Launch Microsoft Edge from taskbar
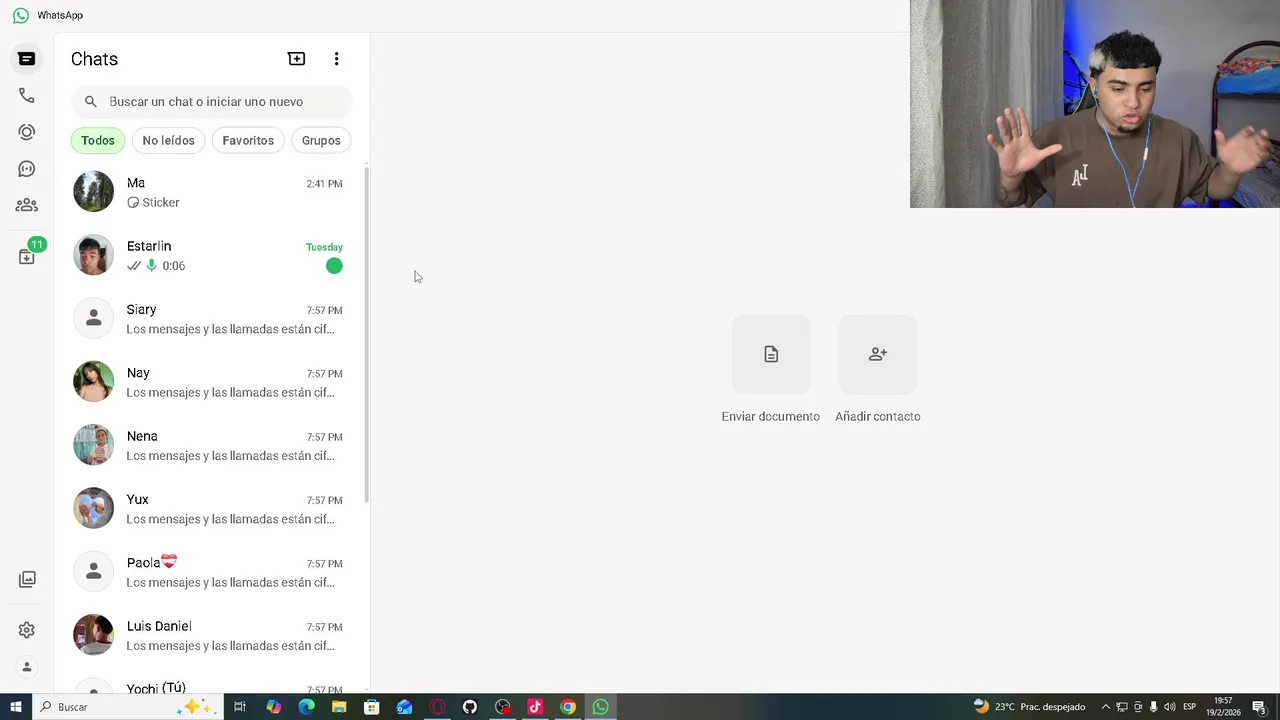The height and width of the screenshot is (720, 1280). coord(306,707)
